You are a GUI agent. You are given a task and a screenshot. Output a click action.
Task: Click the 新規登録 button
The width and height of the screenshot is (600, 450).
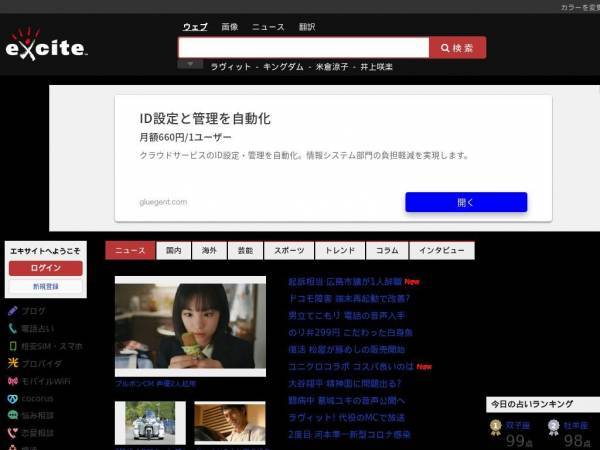point(46,286)
